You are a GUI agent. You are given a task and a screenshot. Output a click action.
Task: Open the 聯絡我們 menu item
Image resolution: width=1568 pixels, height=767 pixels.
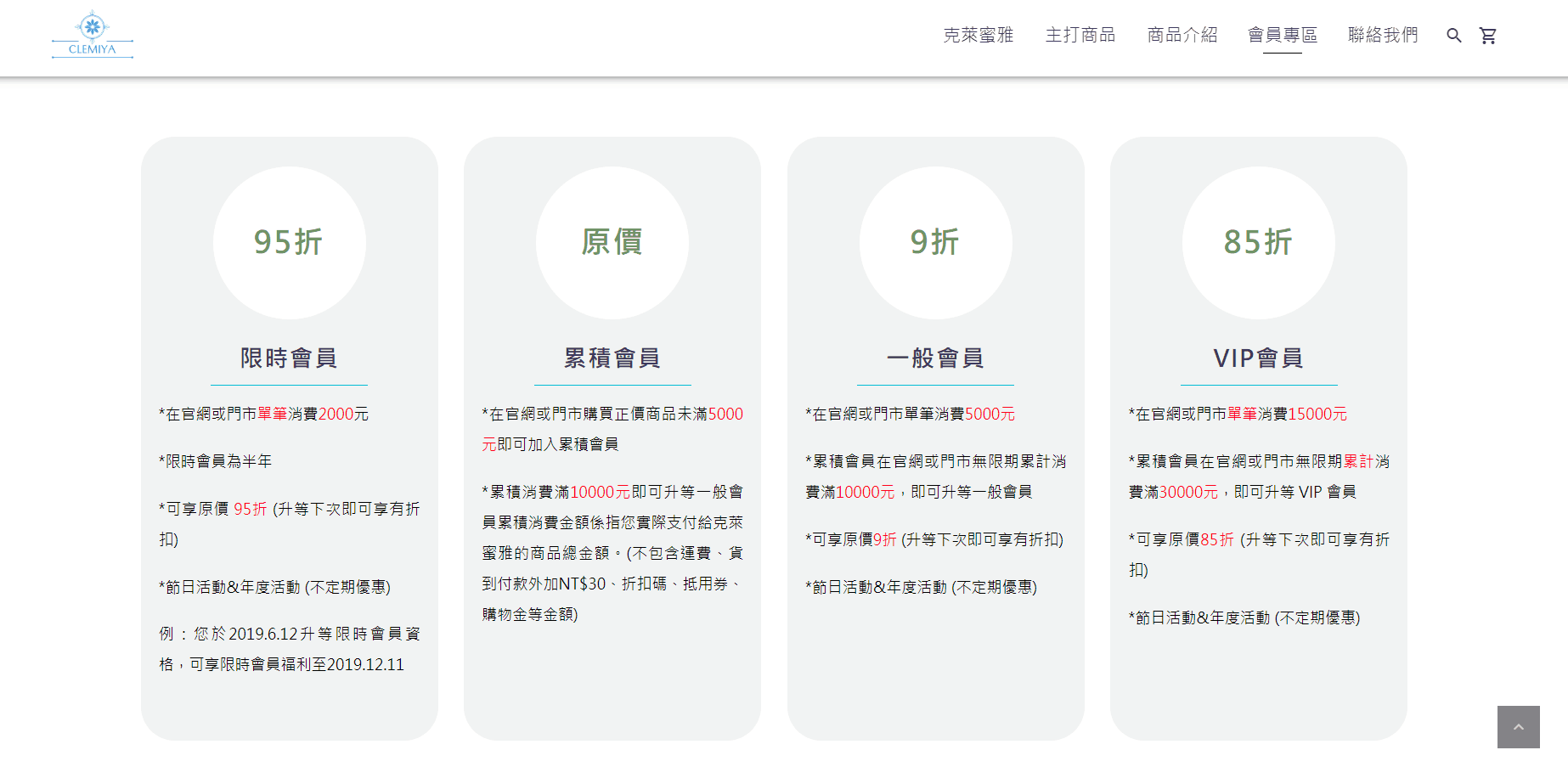[x=1384, y=35]
